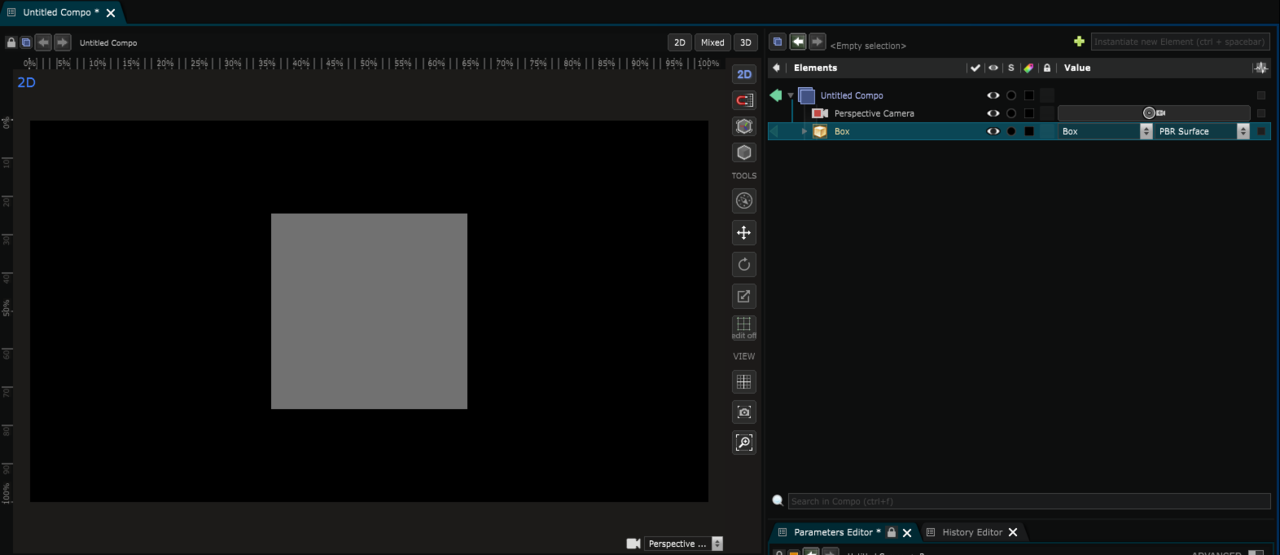Focus the Instantiate new Element field
1280x555 pixels.
1181,42
